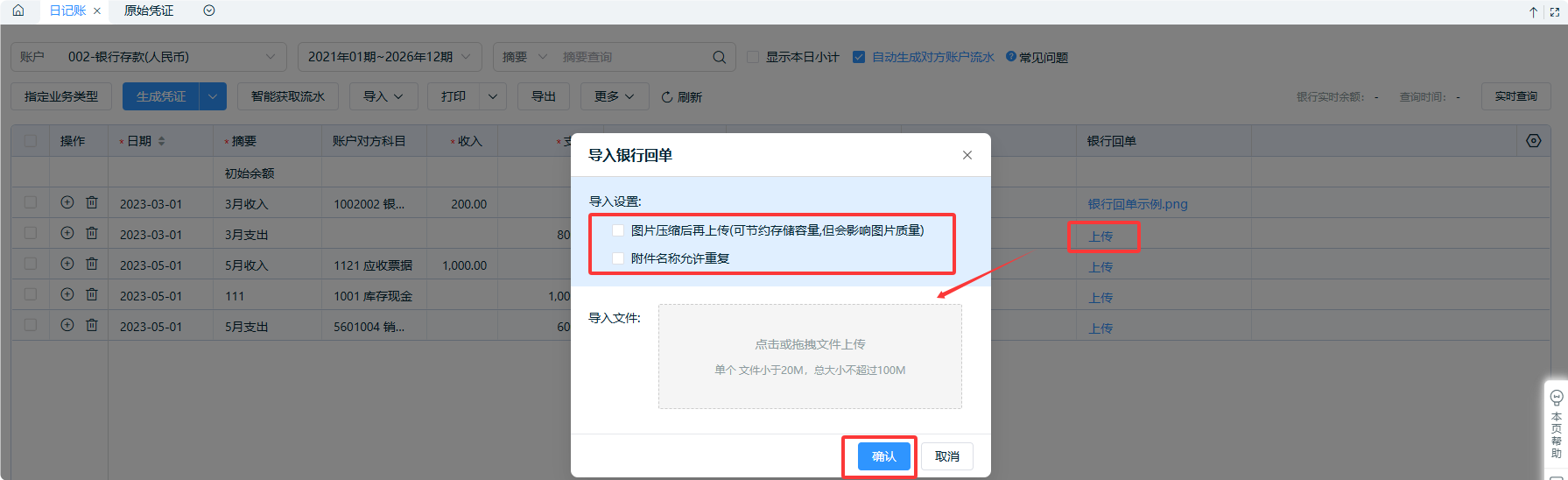Enable 图片压缩后再上传 checkbox
The width and height of the screenshot is (1568, 480).
click(x=618, y=230)
